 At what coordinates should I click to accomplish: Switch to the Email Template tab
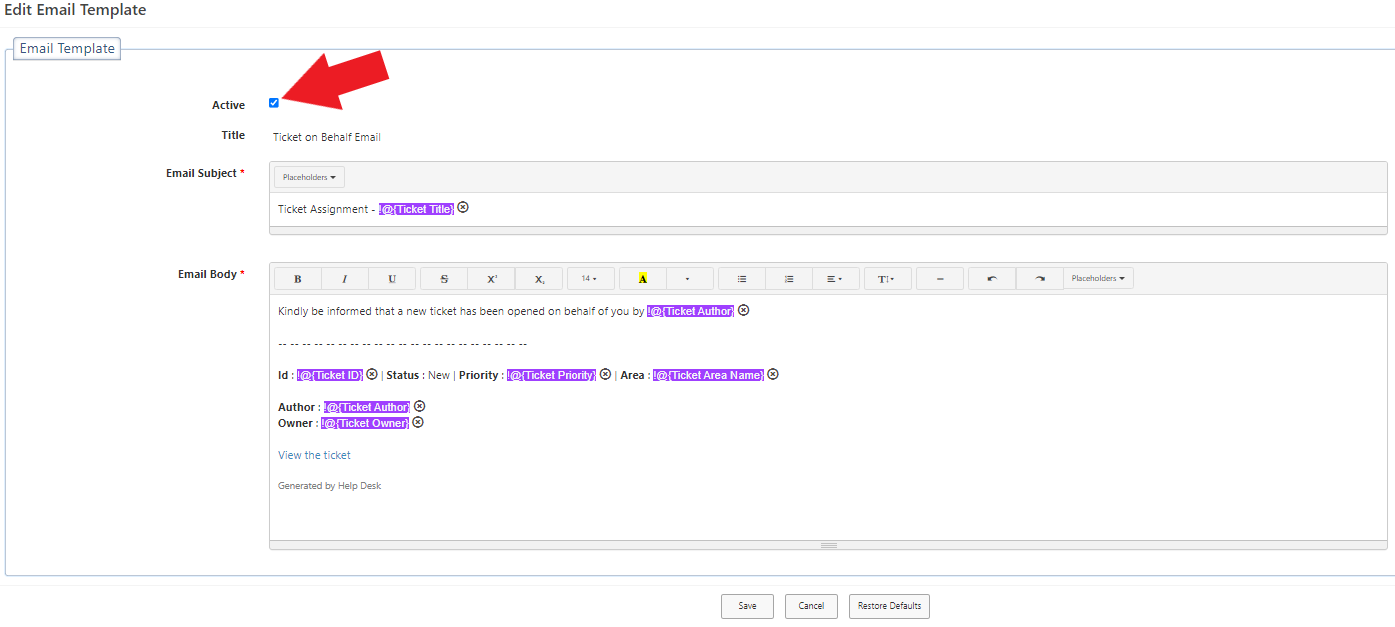66,47
